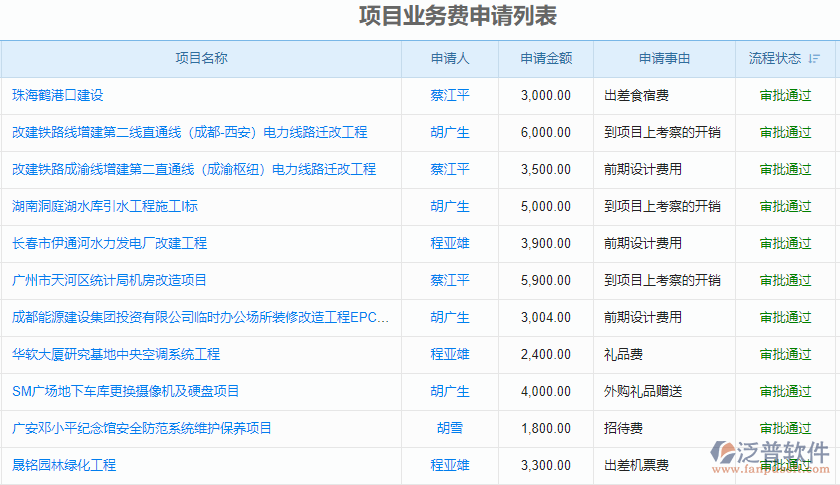Open project 广州市天河区统计局机房改造项目

(x=109, y=280)
